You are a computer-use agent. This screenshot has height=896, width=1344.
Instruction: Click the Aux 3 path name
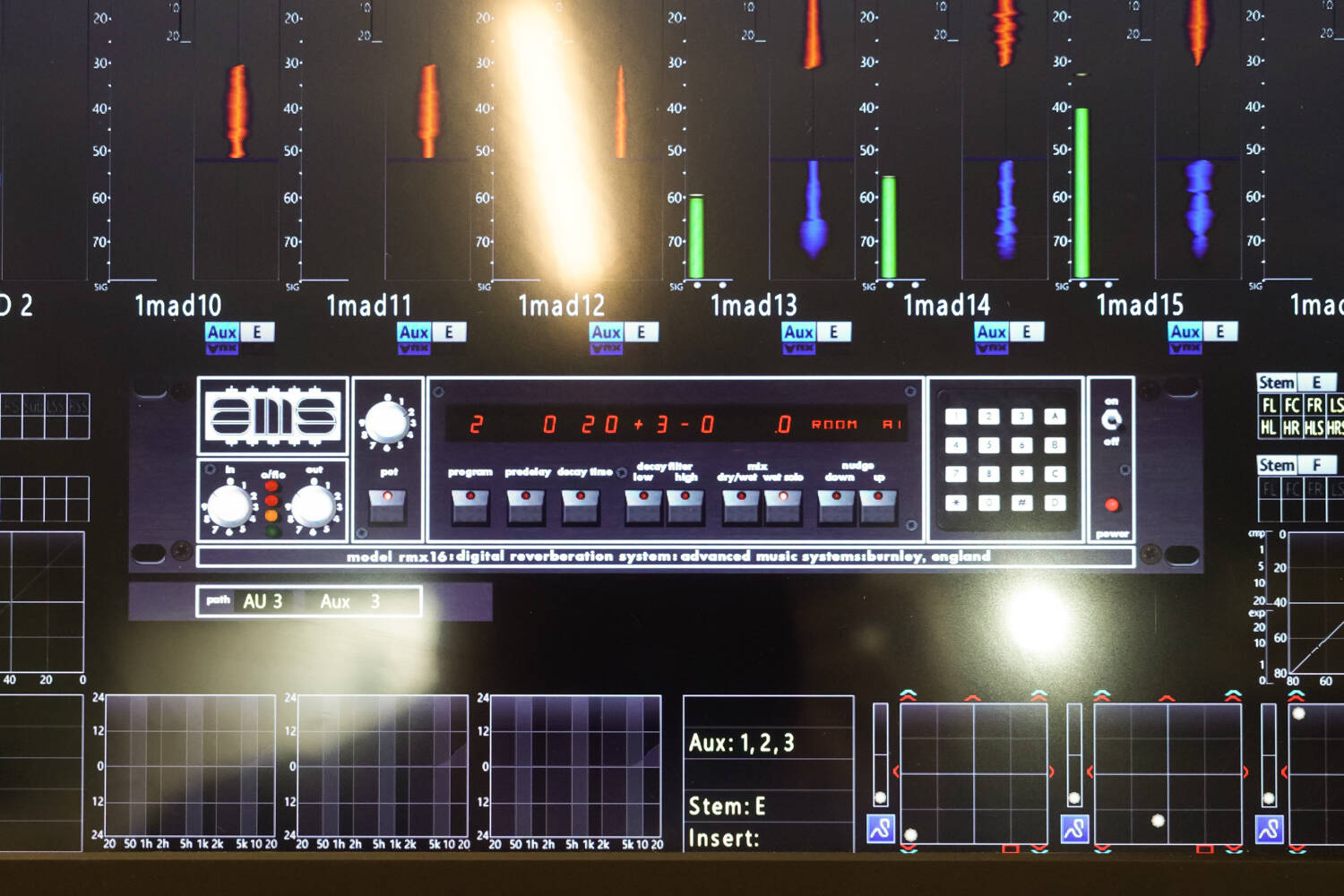pyautogui.click(x=350, y=602)
